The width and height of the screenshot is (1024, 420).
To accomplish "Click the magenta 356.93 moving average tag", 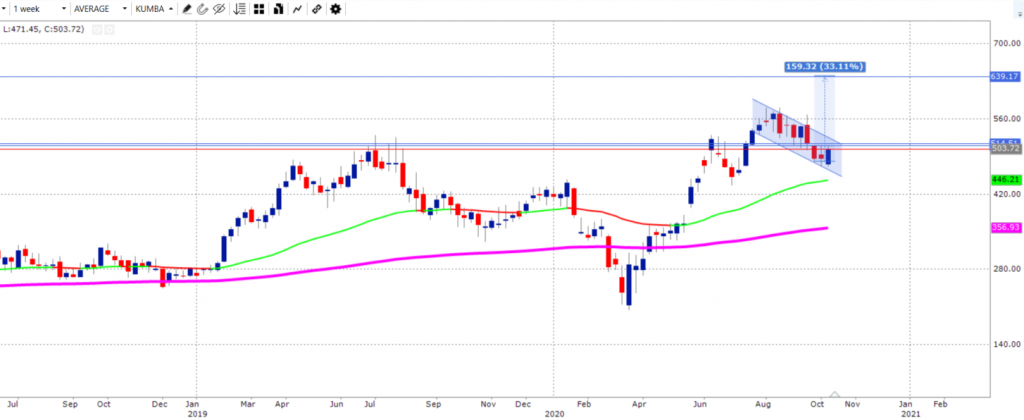I will [1005, 228].
